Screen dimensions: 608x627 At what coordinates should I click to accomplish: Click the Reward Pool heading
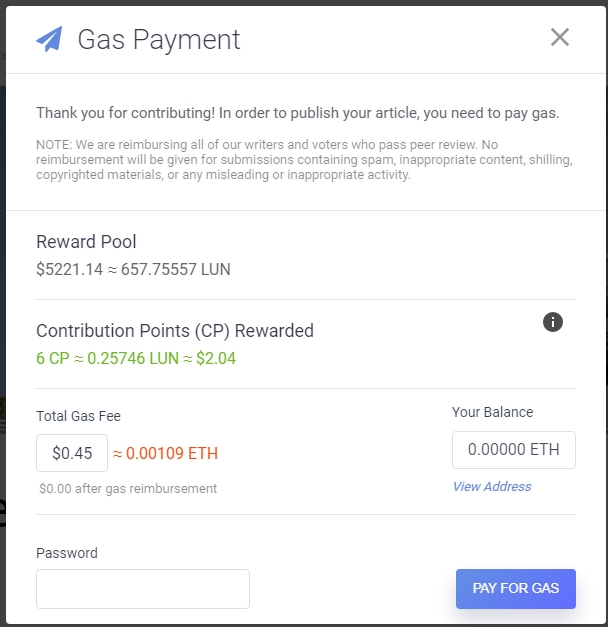click(x=86, y=242)
